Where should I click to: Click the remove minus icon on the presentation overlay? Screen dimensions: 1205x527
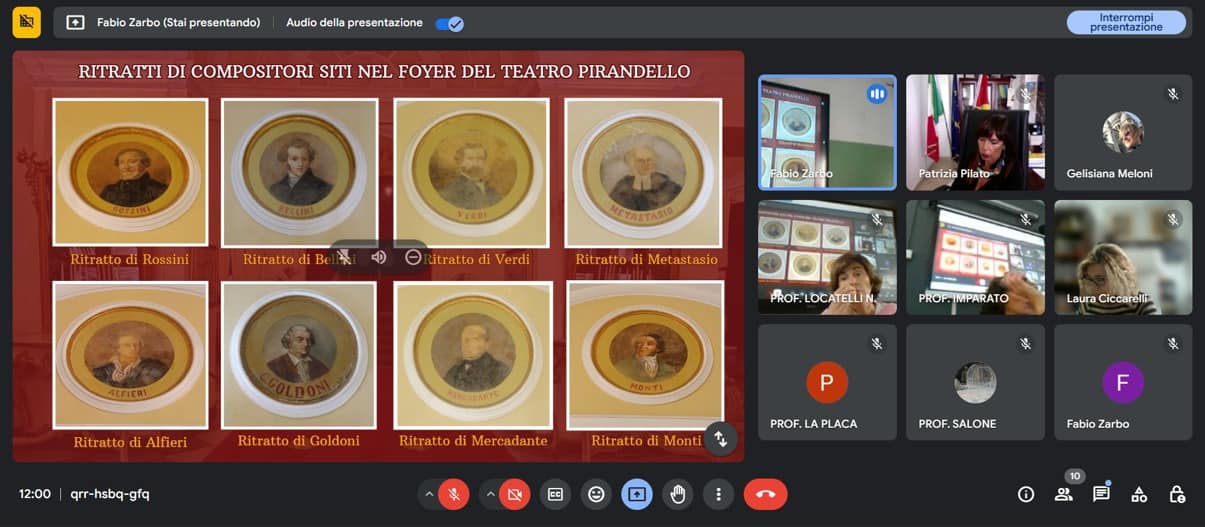click(413, 257)
